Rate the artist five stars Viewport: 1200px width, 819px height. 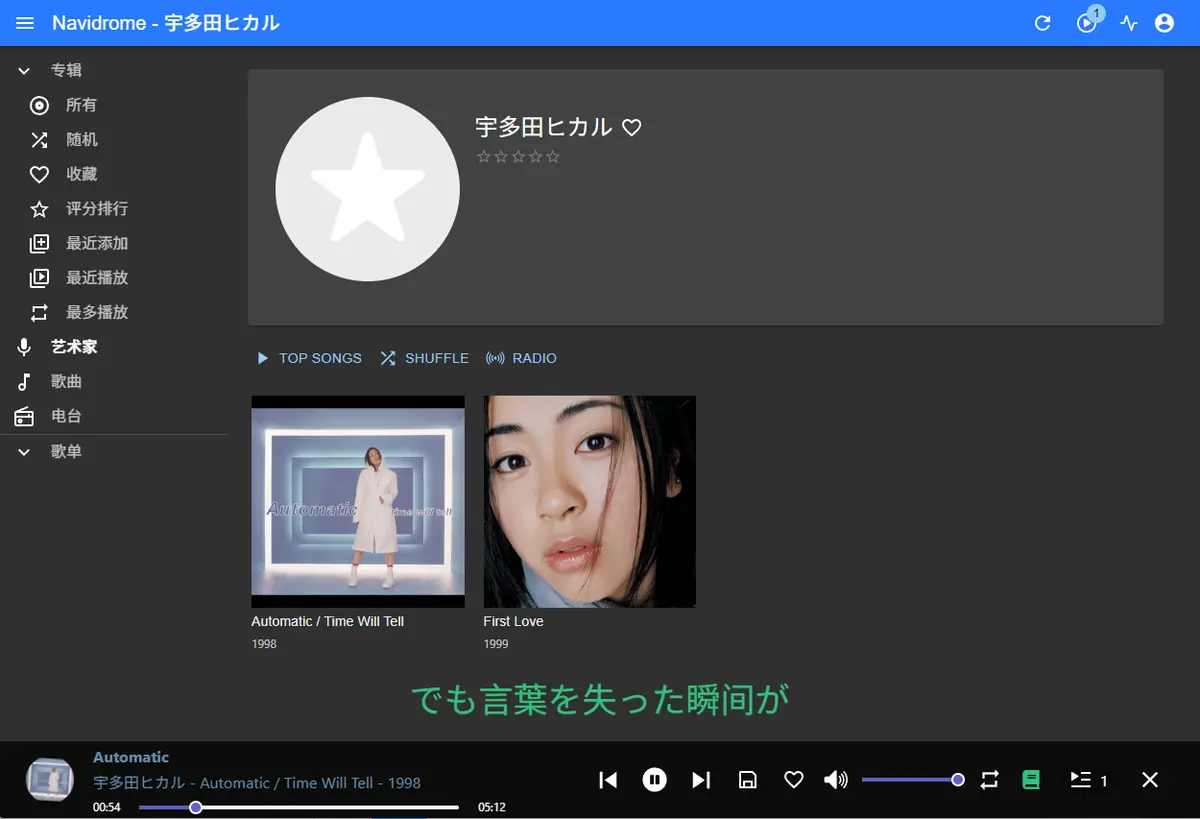[553, 157]
